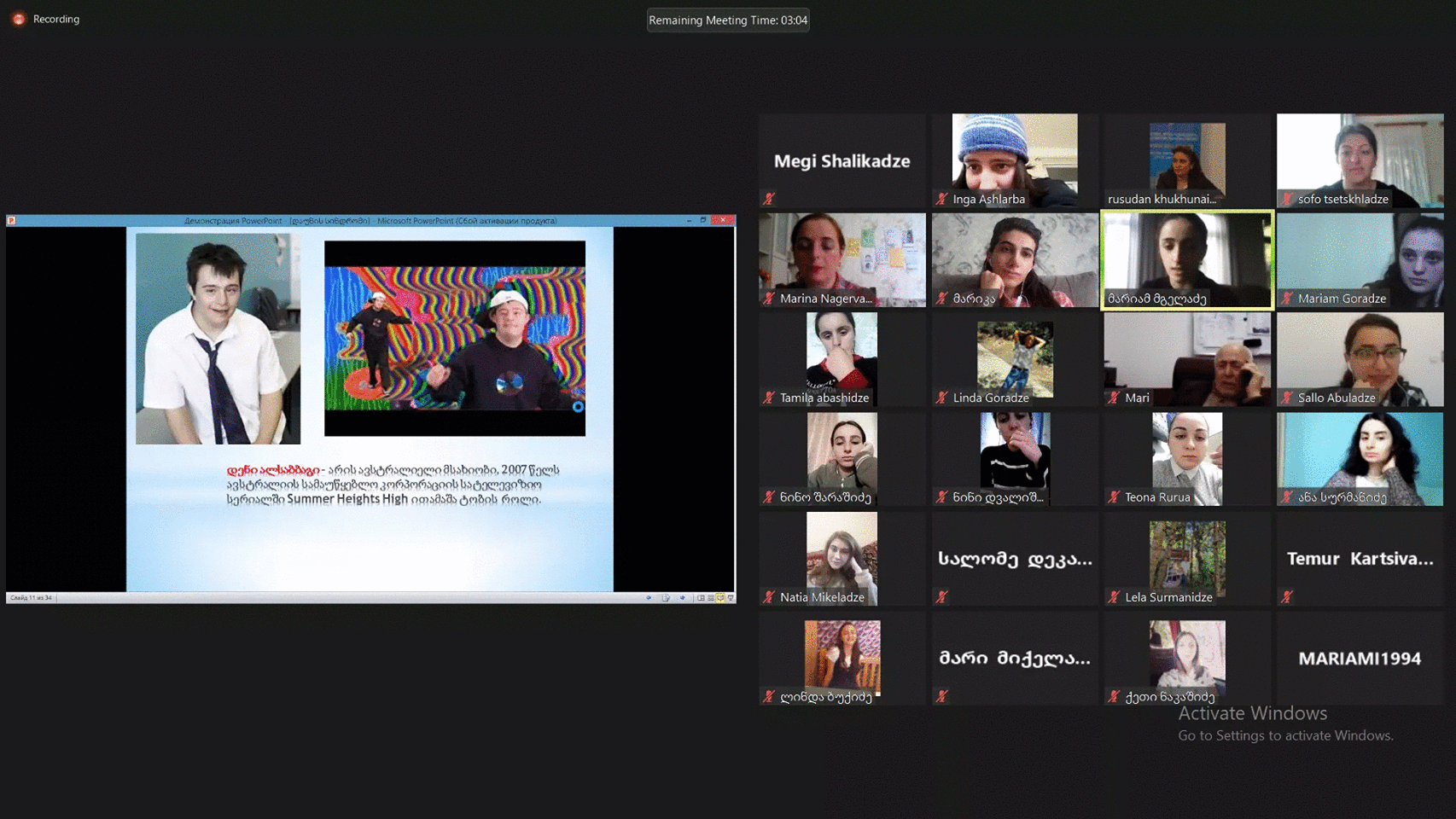This screenshot has height=819, width=1456.
Task: Click muted mic icon on Temur Kartsiva tile
Action: pos(1287,597)
